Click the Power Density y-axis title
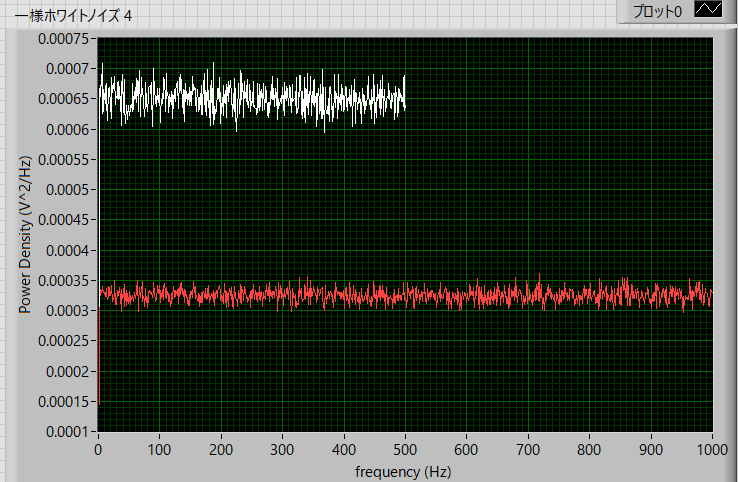This screenshot has height=482, width=738. click(26, 235)
